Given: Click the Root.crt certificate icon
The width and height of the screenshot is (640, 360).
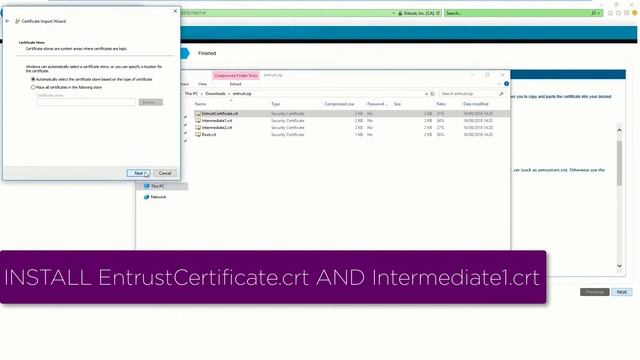Looking at the screenshot, I should click(198, 134).
